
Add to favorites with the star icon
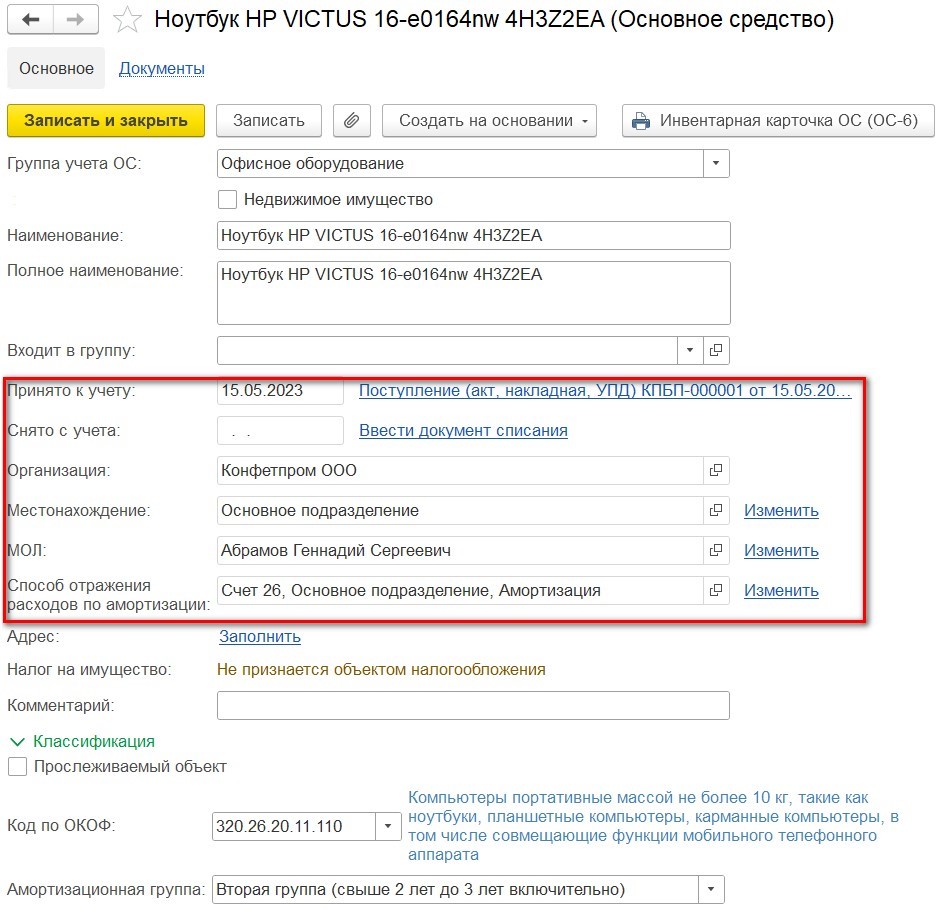(x=127, y=20)
